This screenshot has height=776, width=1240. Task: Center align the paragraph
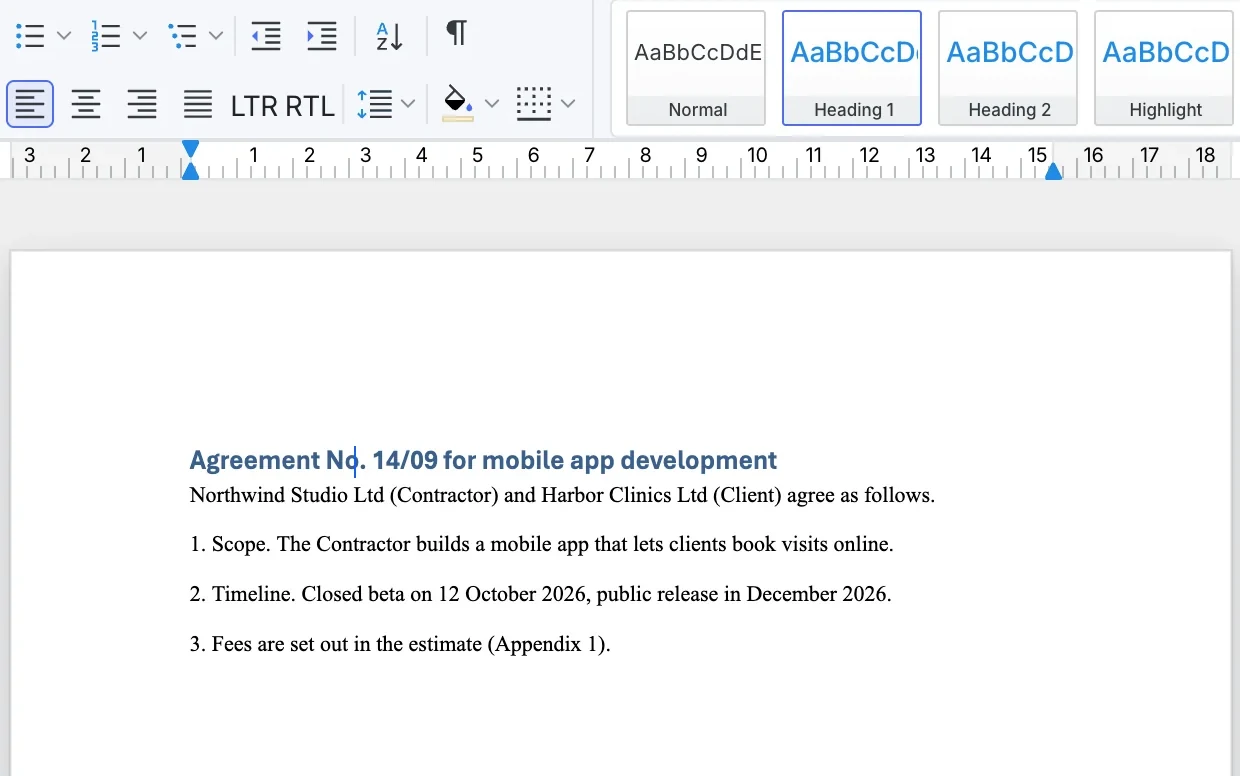point(86,104)
